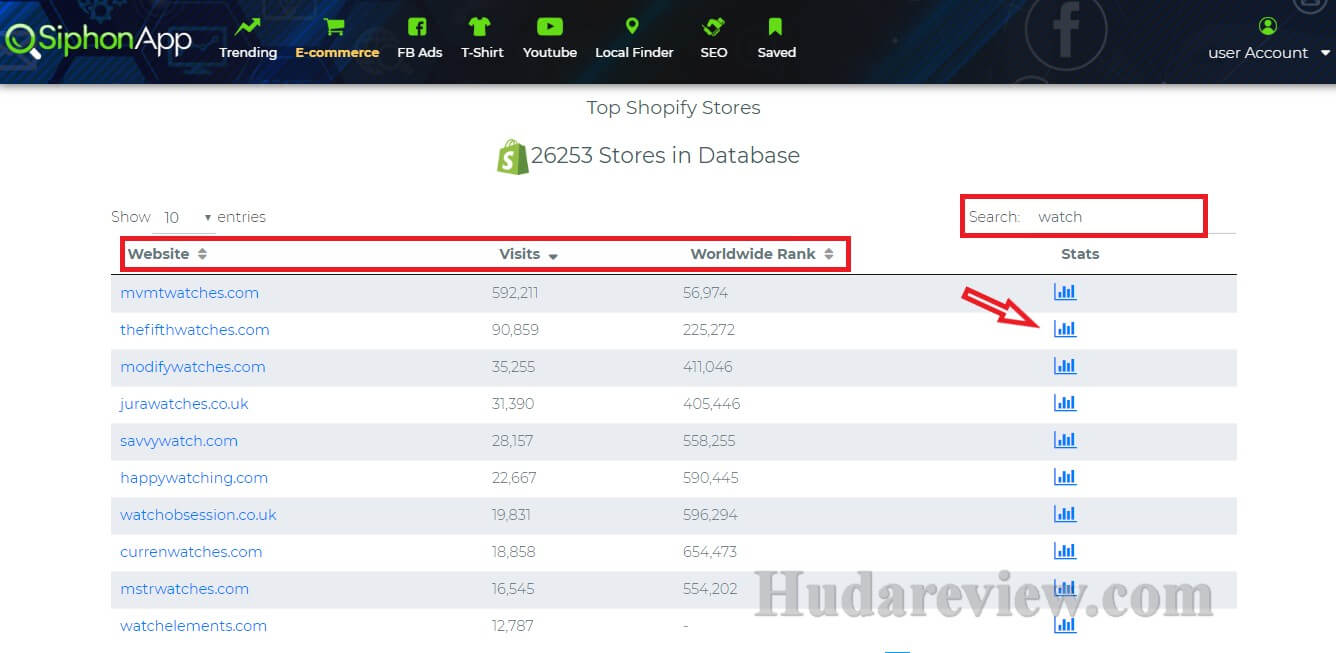Select the 596,294 worldwide rank value
The height and width of the screenshot is (653, 1336).
pos(711,515)
